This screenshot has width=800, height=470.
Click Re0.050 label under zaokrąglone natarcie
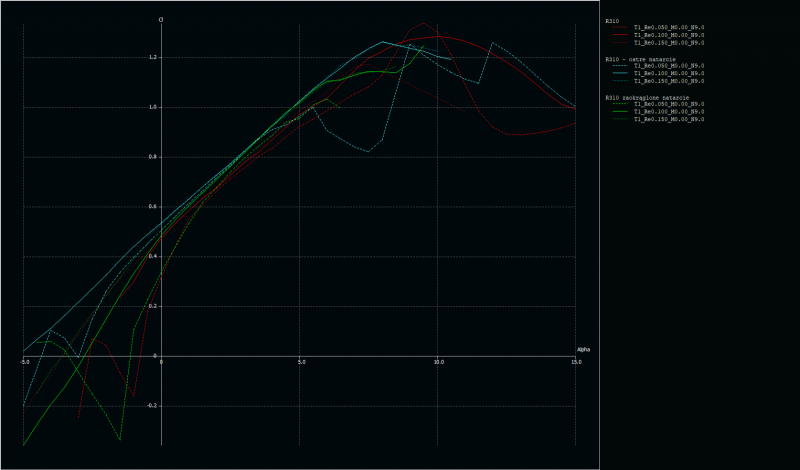click(669, 105)
